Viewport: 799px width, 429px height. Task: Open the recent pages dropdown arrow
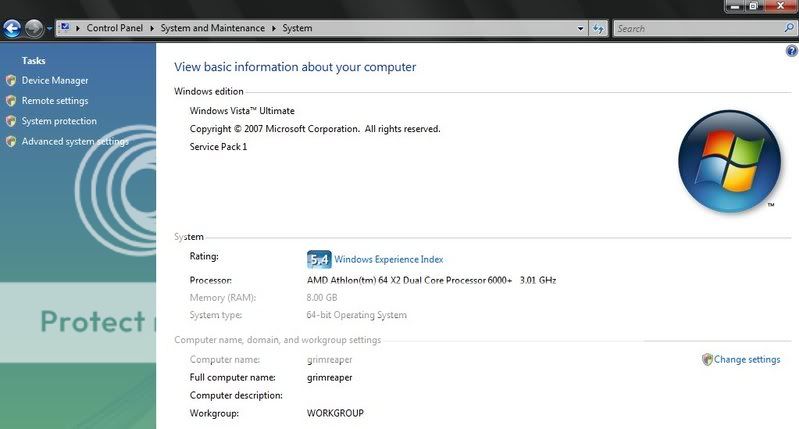pos(50,29)
